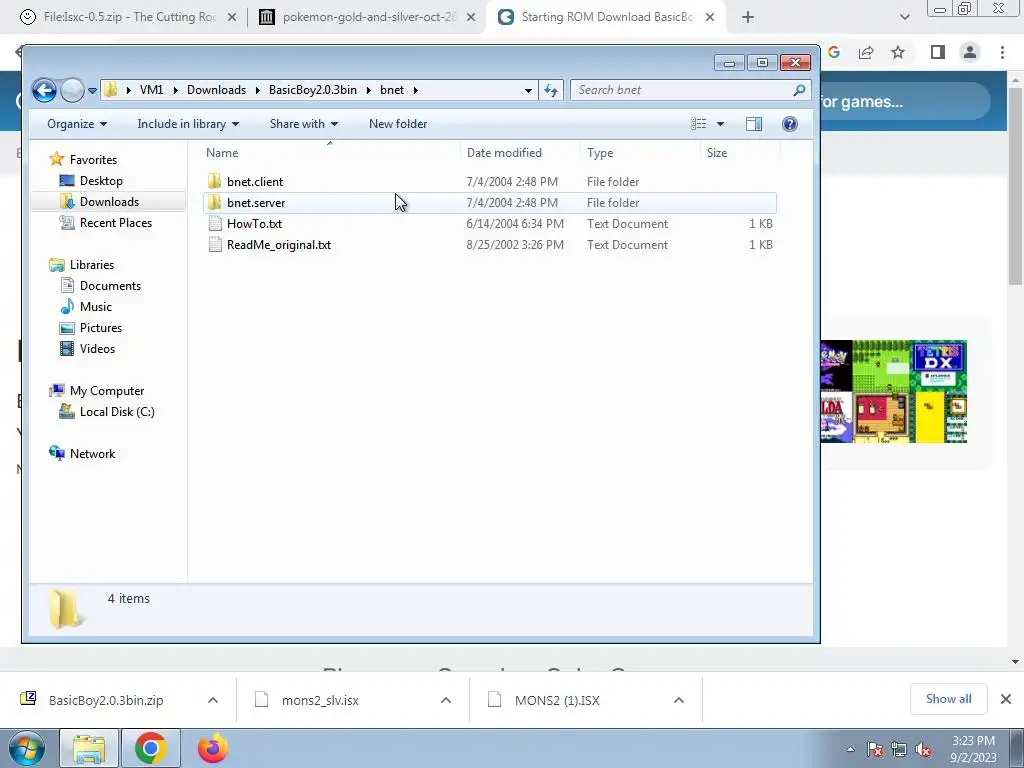Select the bnet.server folder
The image size is (1024, 768).
point(490,202)
